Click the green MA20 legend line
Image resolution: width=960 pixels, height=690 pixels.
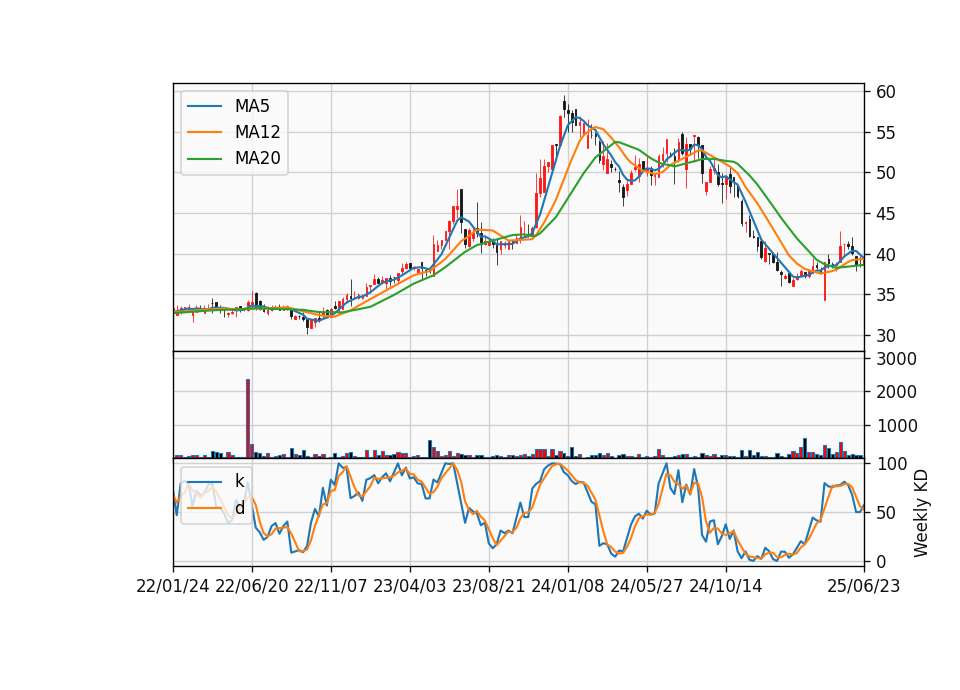204,159
